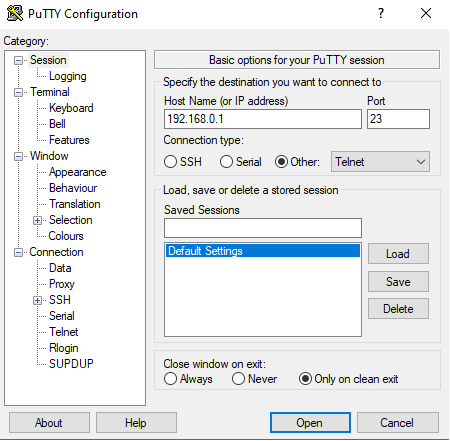The width and height of the screenshot is (450, 441).
Task: Click the question mark help icon
Action: (x=381, y=14)
